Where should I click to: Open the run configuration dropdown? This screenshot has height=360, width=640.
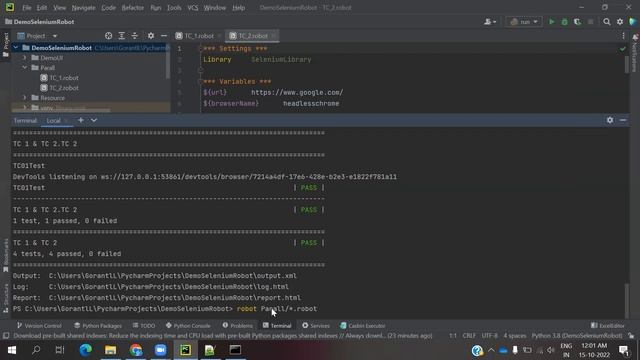click(524, 22)
